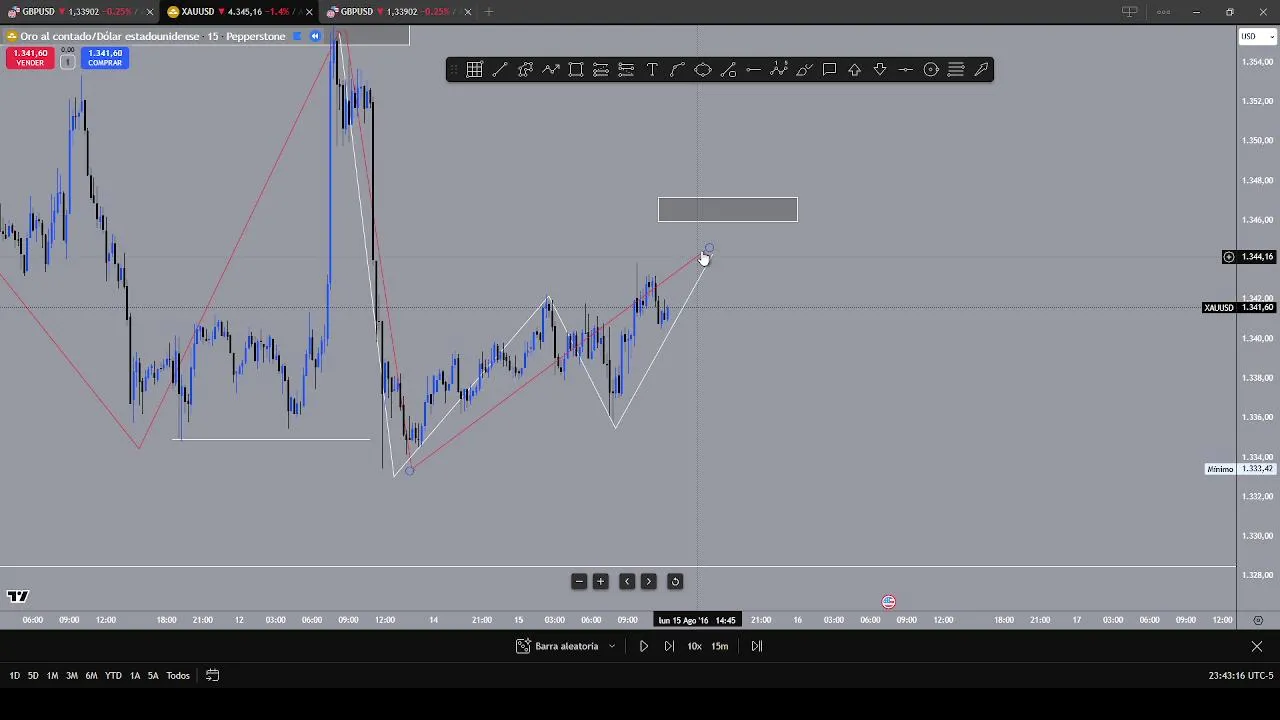This screenshot has height=720, width=1280.
Task: Select the arrow down marker tool
Action: (880, 69)
